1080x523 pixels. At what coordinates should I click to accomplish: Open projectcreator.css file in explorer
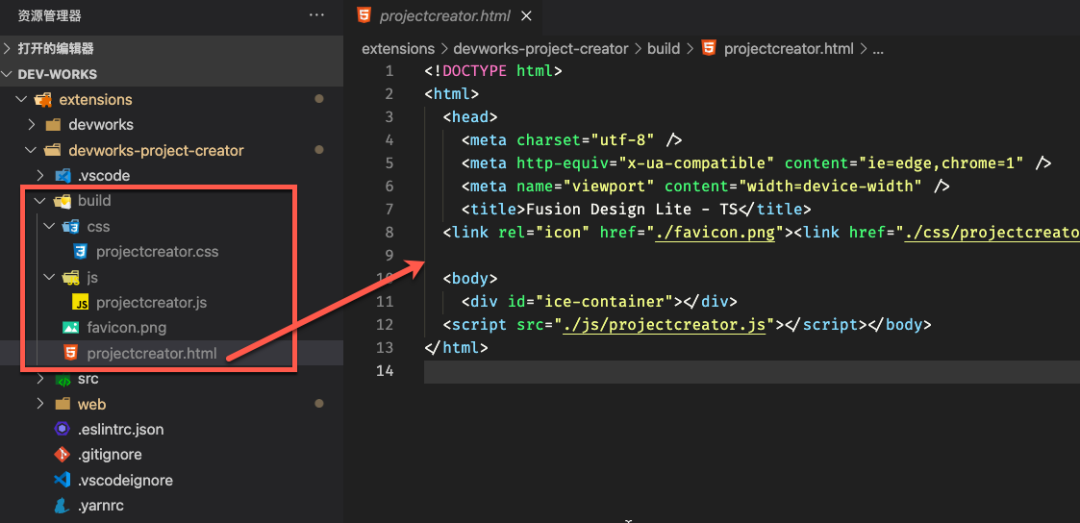(x=157, y=252)
